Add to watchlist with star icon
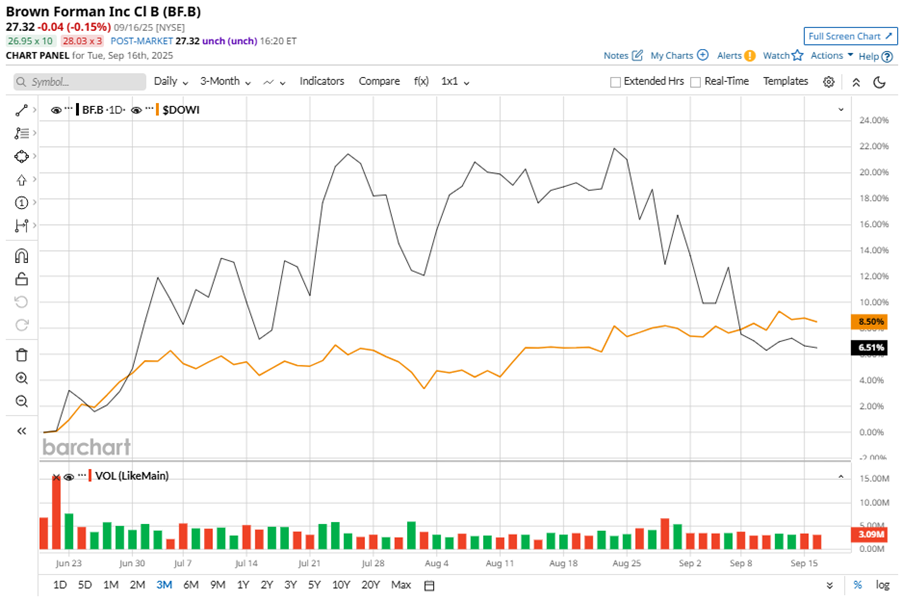 tap(797, 55)
